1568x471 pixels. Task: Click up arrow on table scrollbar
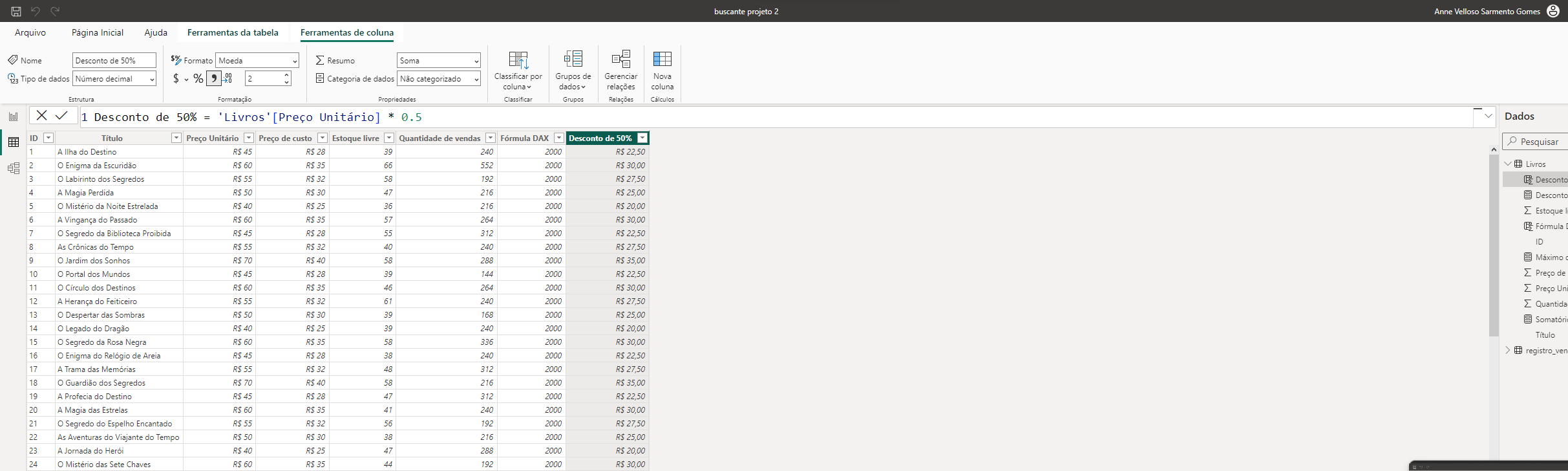tap(1494, 149)
